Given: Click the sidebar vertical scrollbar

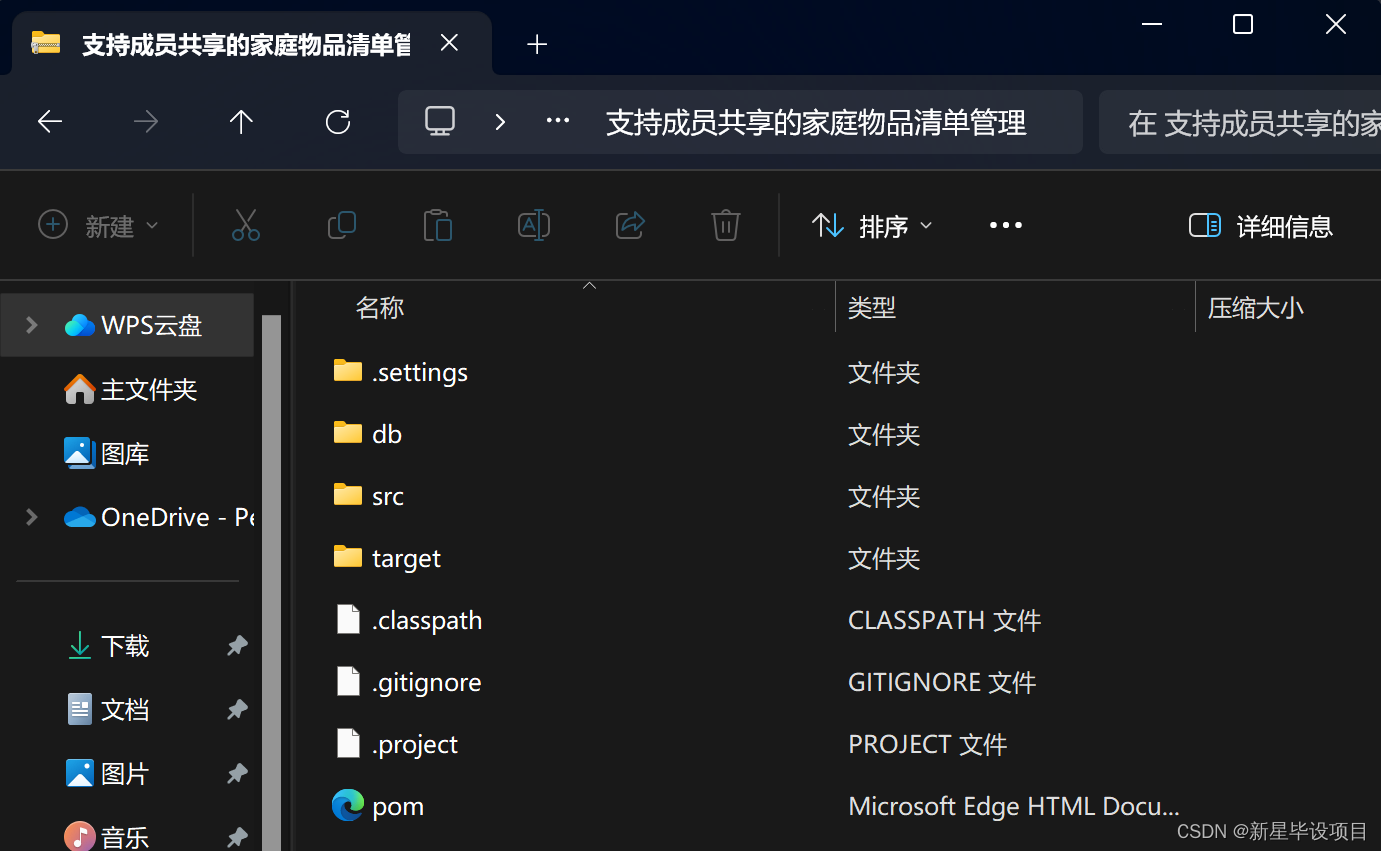Looking at the screenshot, I should pos(272,583).
